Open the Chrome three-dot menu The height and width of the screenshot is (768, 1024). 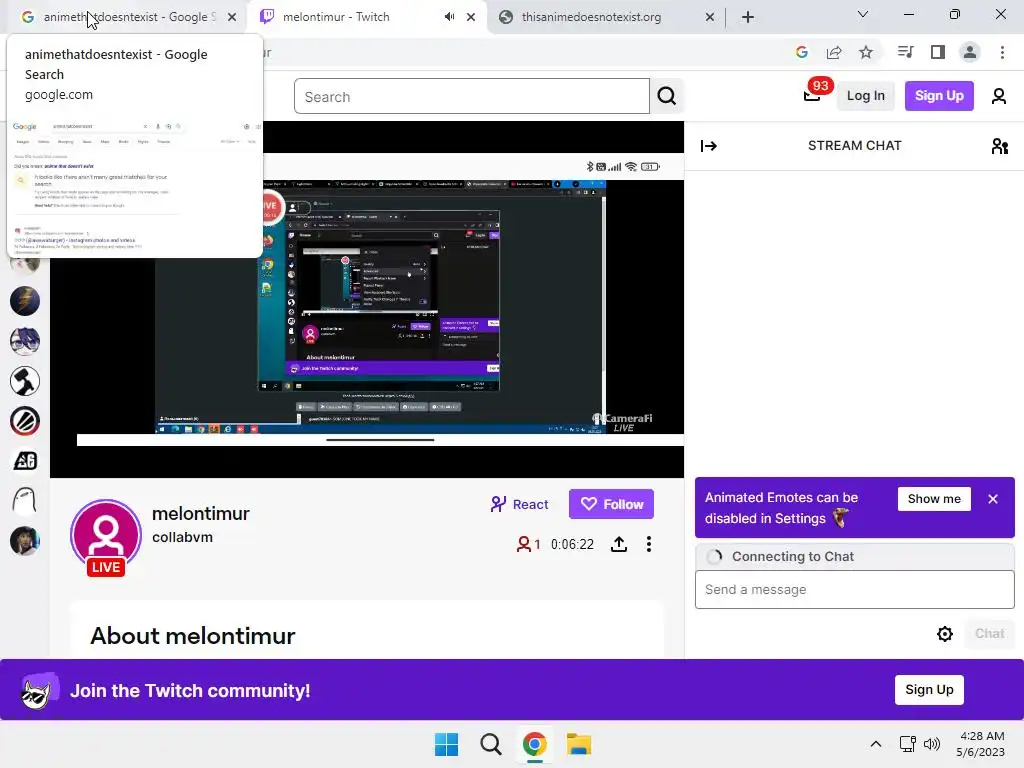[x=1002, y=52]
